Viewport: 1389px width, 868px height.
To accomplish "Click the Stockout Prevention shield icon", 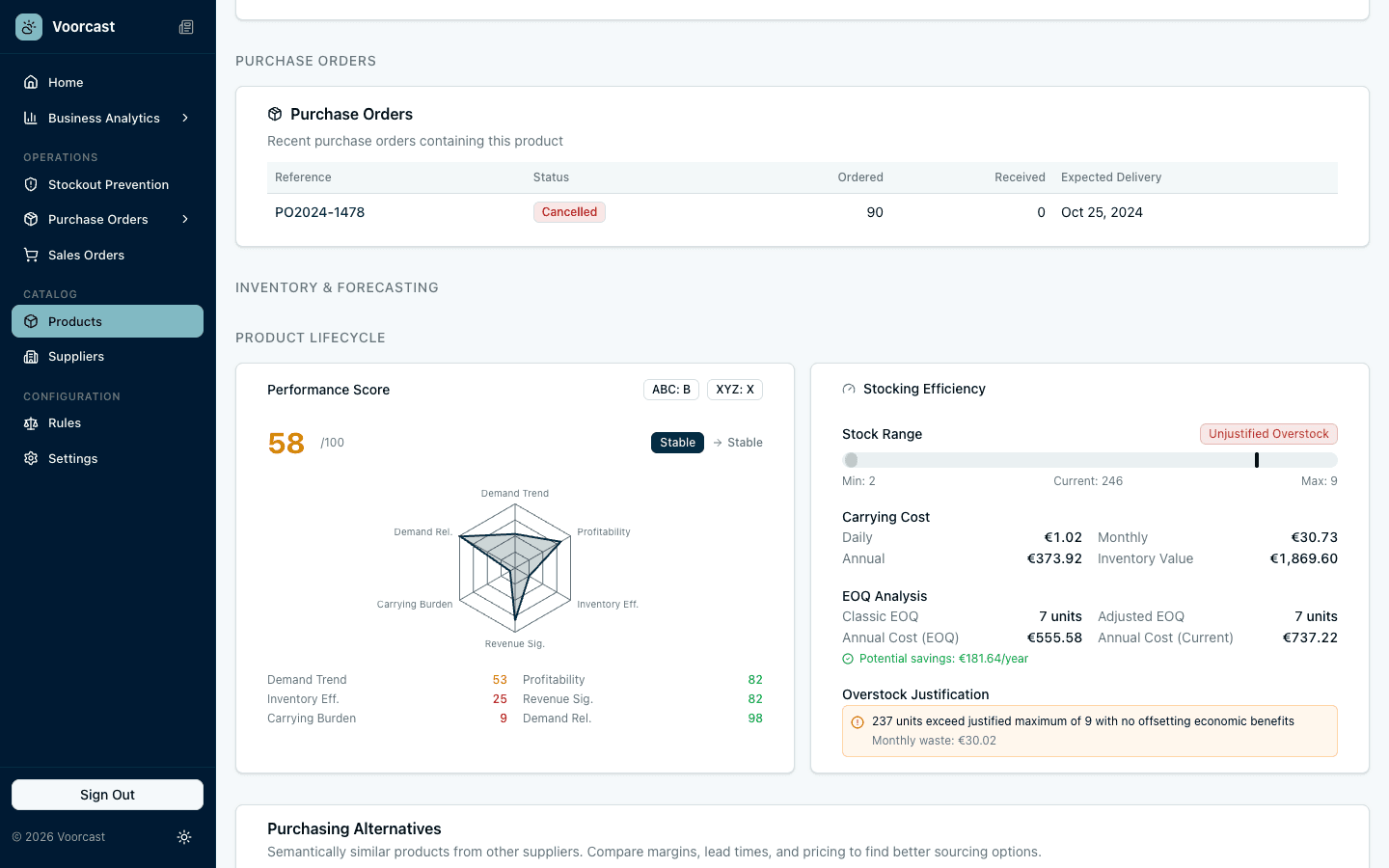I will tap(31, 184).
